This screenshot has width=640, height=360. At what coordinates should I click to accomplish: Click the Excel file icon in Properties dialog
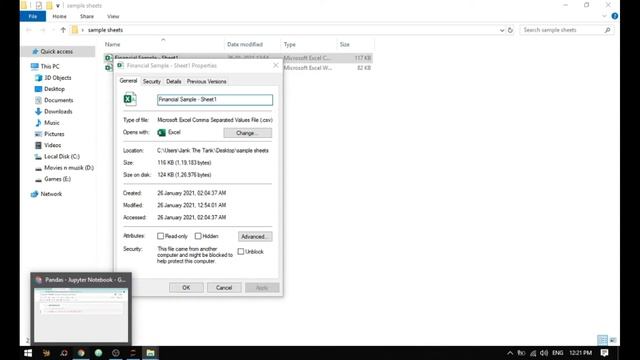click(130, 99)
